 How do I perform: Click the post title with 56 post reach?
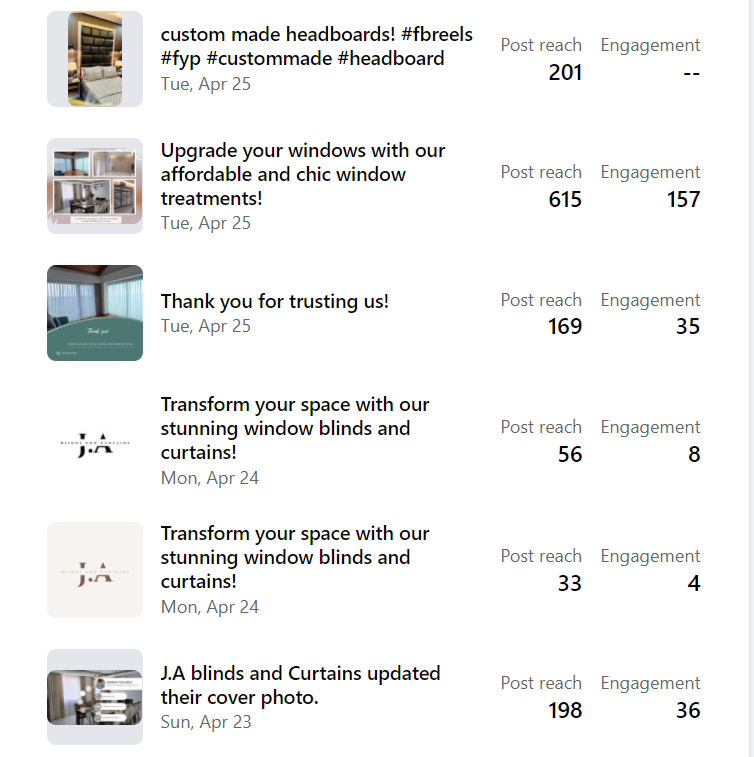click(295, 428)
